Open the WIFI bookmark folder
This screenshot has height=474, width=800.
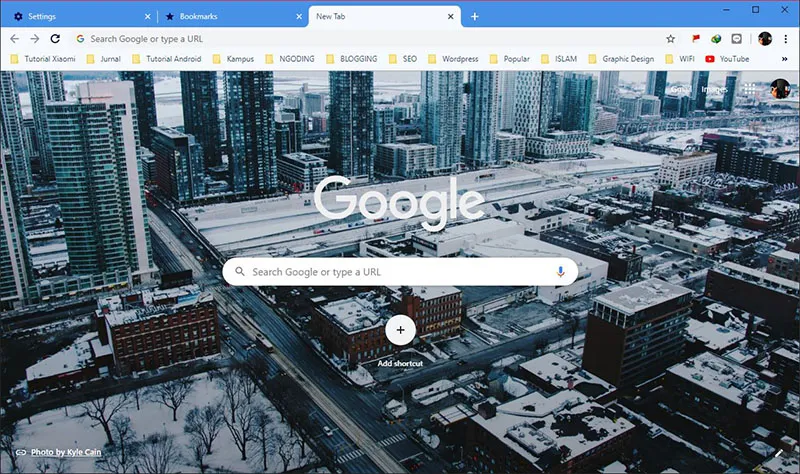(680, 59)
